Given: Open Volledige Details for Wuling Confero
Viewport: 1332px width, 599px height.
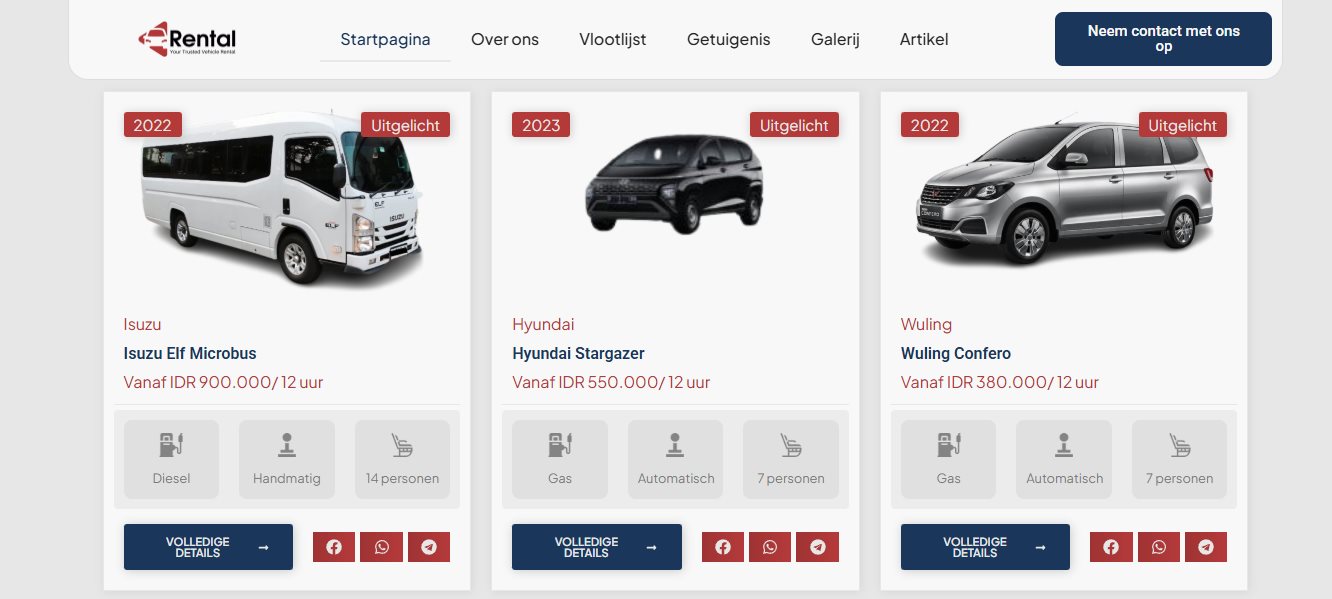Looking at the screenshot, I should 985,547.
